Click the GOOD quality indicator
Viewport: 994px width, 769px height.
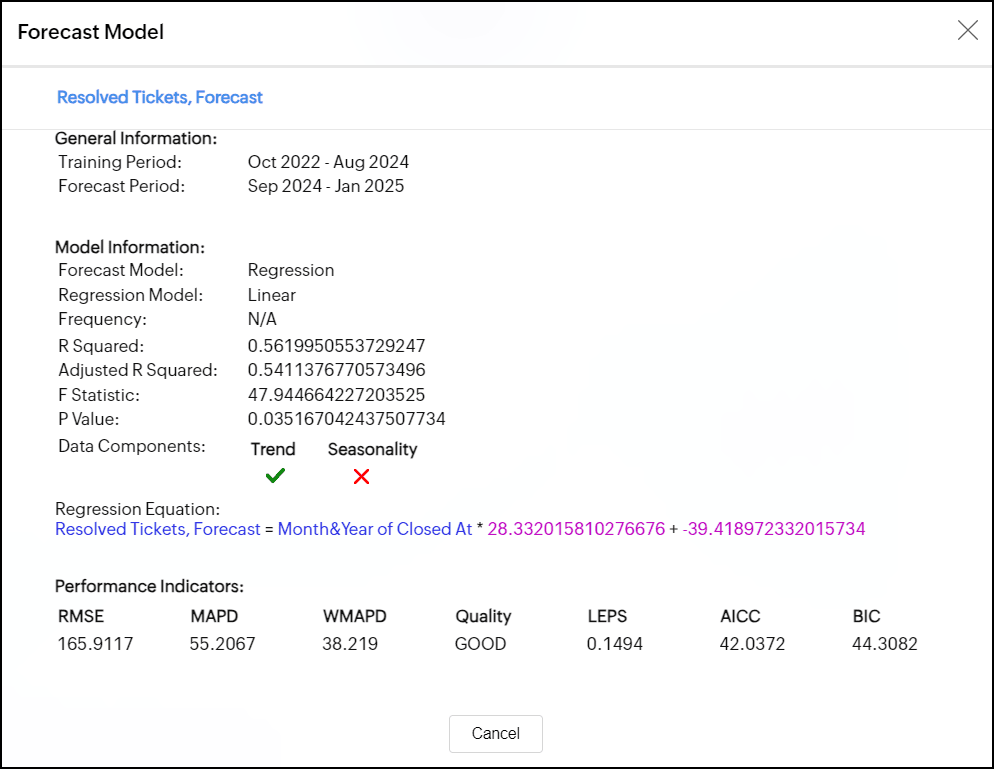(480, 644)
